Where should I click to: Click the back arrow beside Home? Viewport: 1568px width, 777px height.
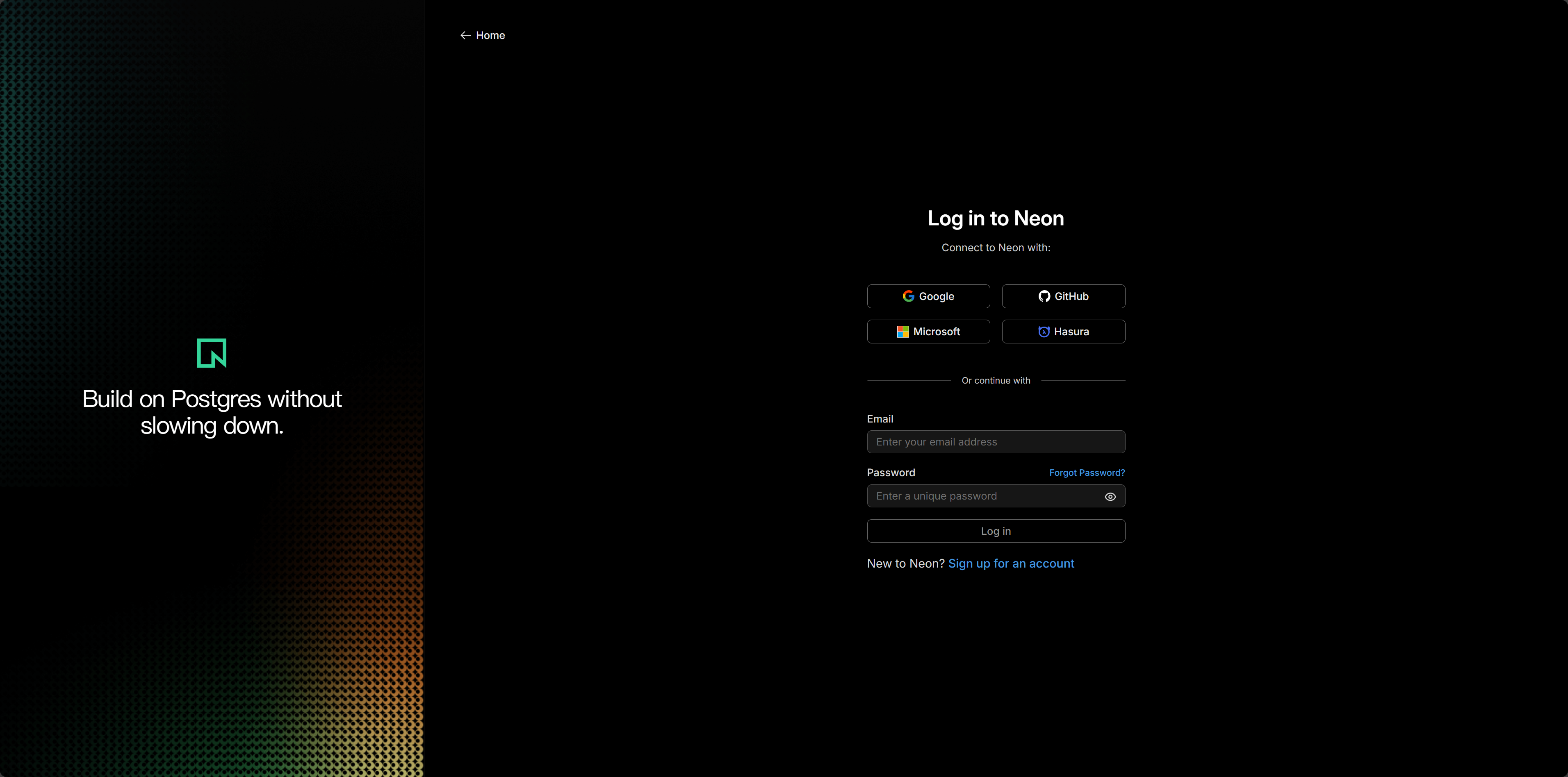466,35
